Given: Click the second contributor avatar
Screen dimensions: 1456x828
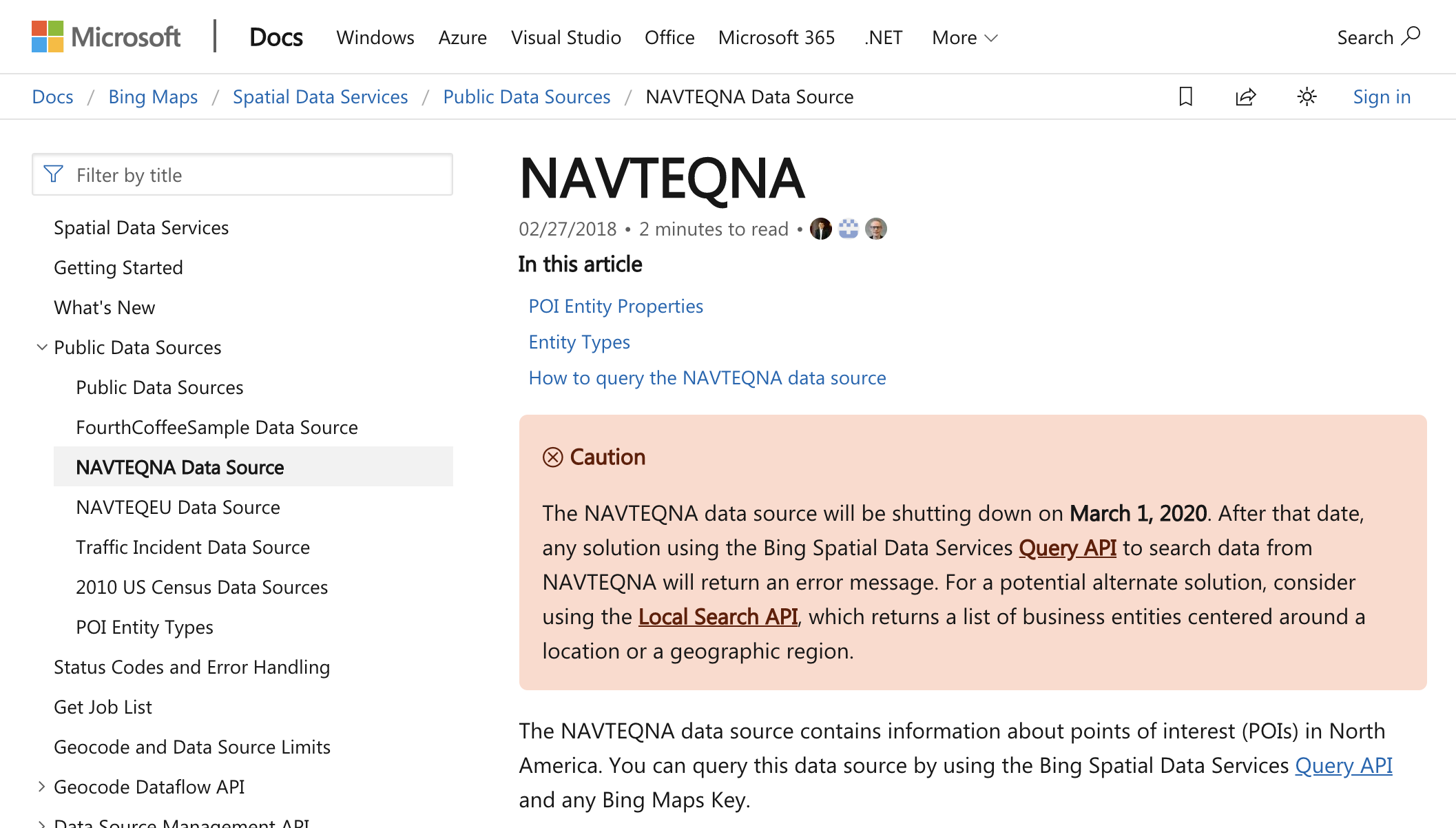Looking at the screenshot, I should pyautogui.click(x=848, y=229).
